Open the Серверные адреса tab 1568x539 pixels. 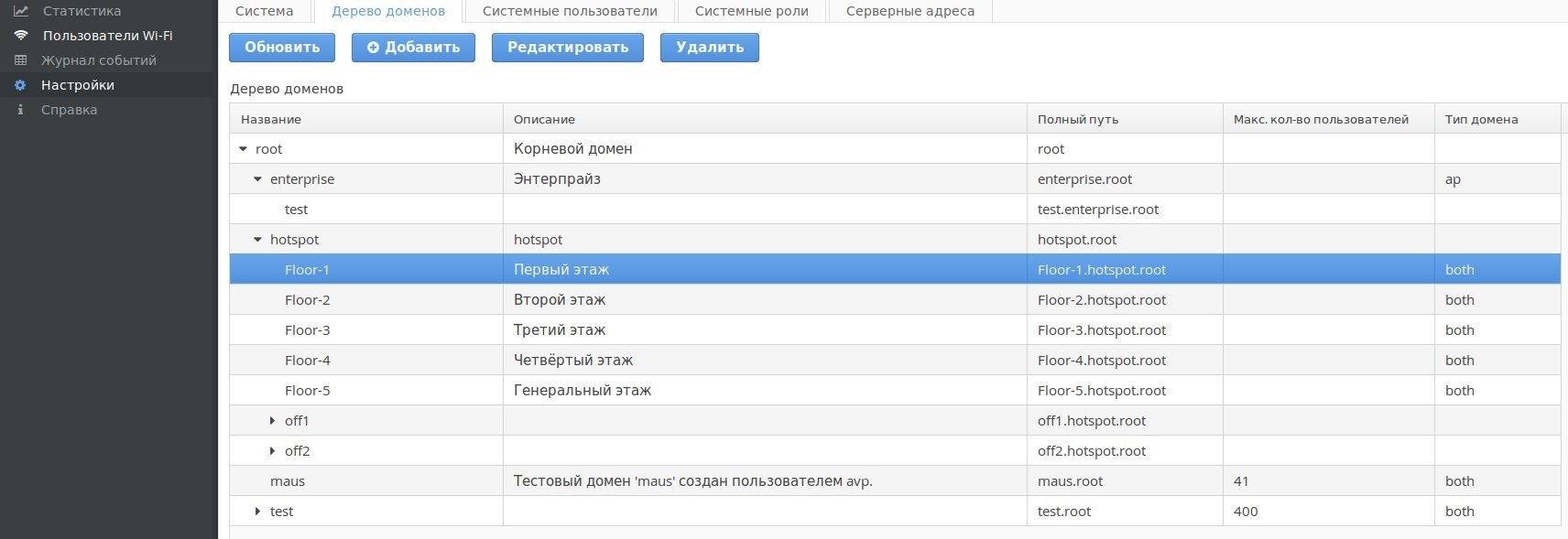coord(909,11)
